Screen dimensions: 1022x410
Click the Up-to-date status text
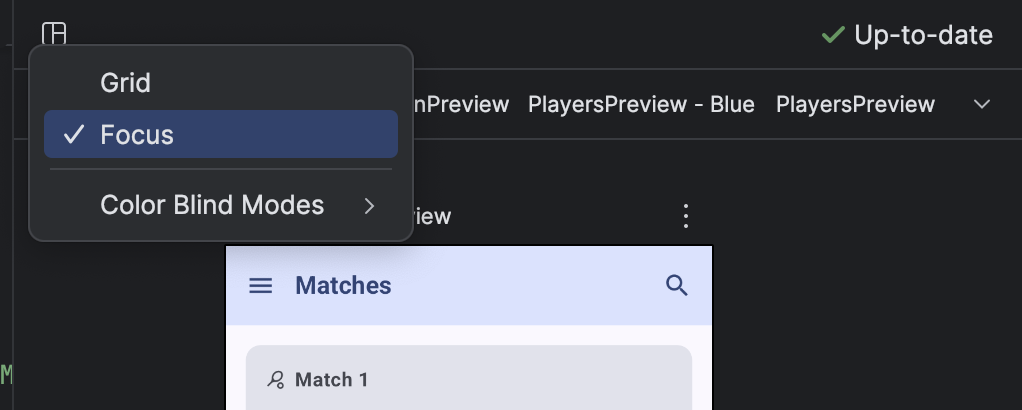point(923,35)
